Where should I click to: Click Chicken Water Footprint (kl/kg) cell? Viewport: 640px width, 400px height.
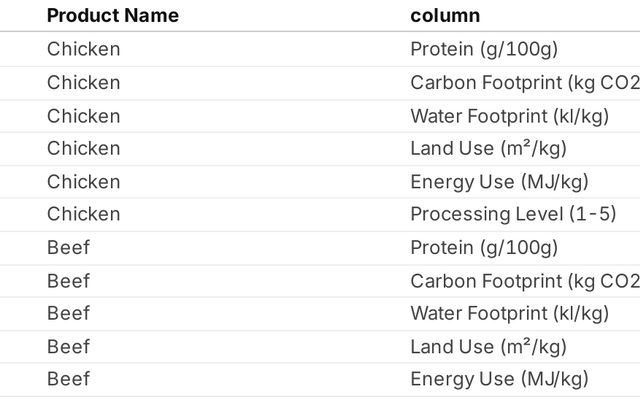point(510,116)
